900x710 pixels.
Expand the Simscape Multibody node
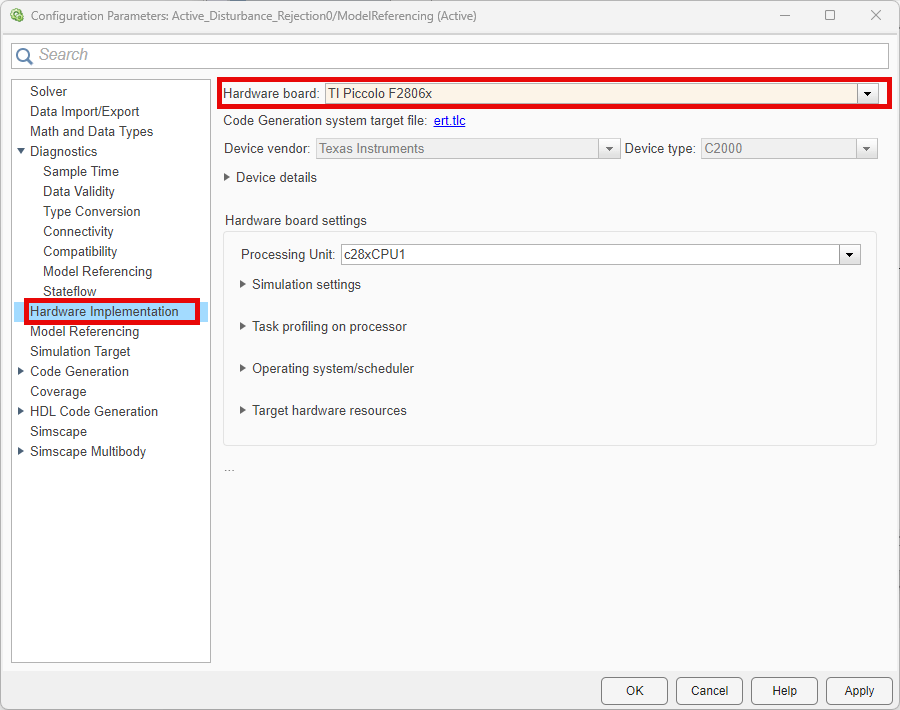point(21,452)
